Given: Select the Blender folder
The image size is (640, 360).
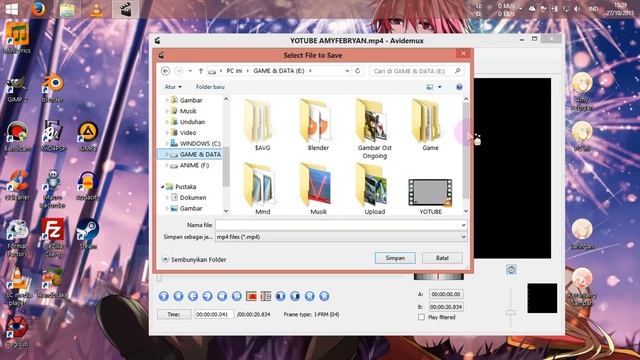Looking at the screenshot, I should (x=318, y=124).
